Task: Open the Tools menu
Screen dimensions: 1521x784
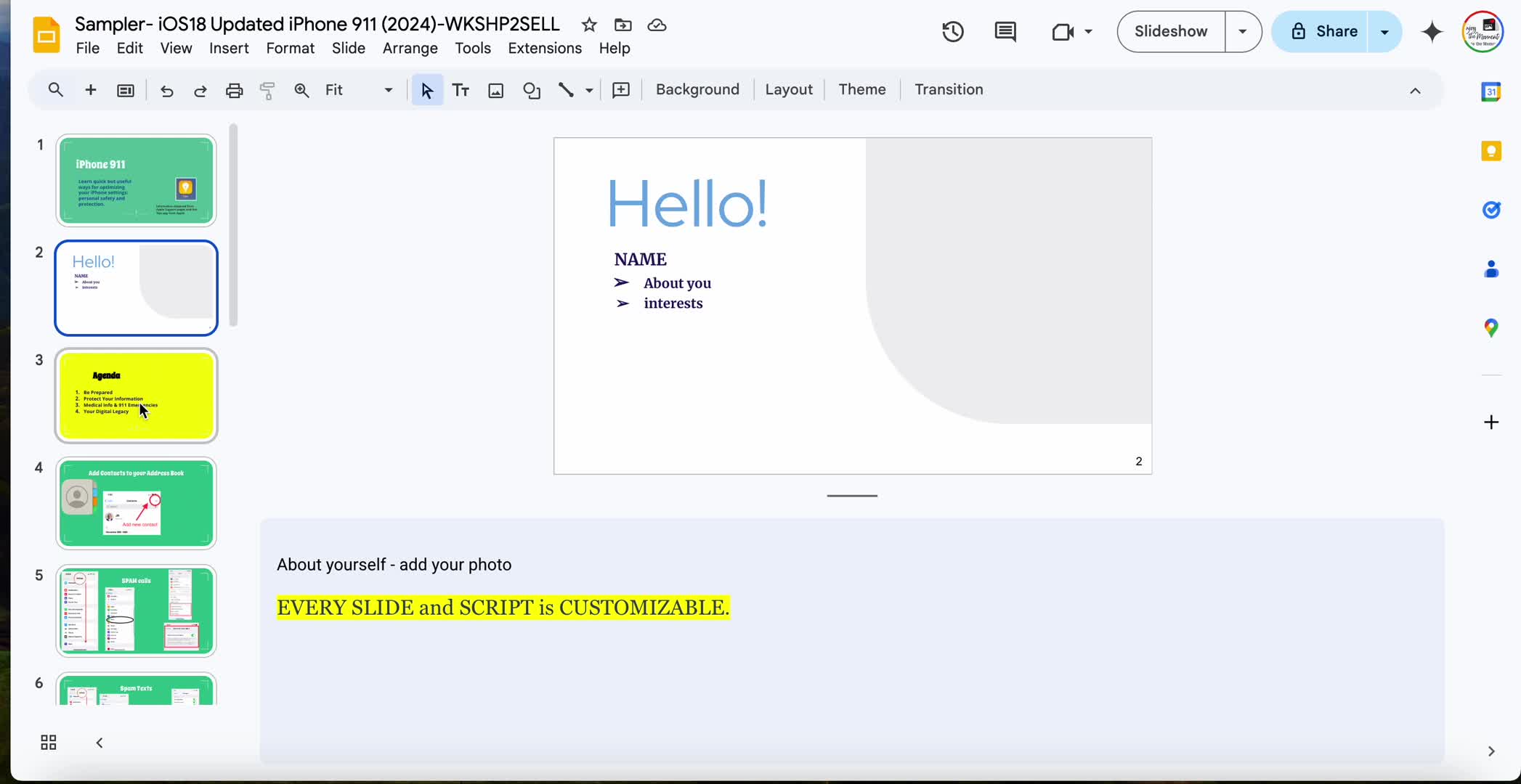Action: (x=473, y=48)
